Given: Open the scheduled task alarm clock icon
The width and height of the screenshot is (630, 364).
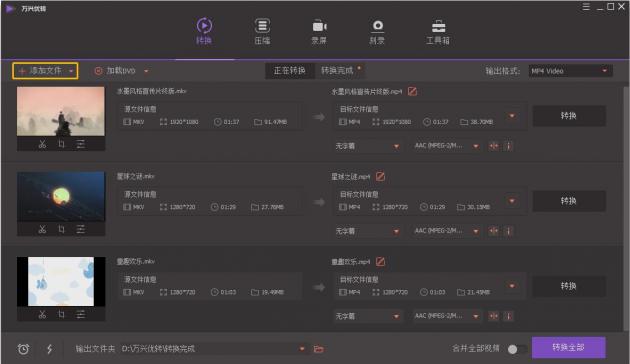Looking at the screenshot, I should click(23, 349).
